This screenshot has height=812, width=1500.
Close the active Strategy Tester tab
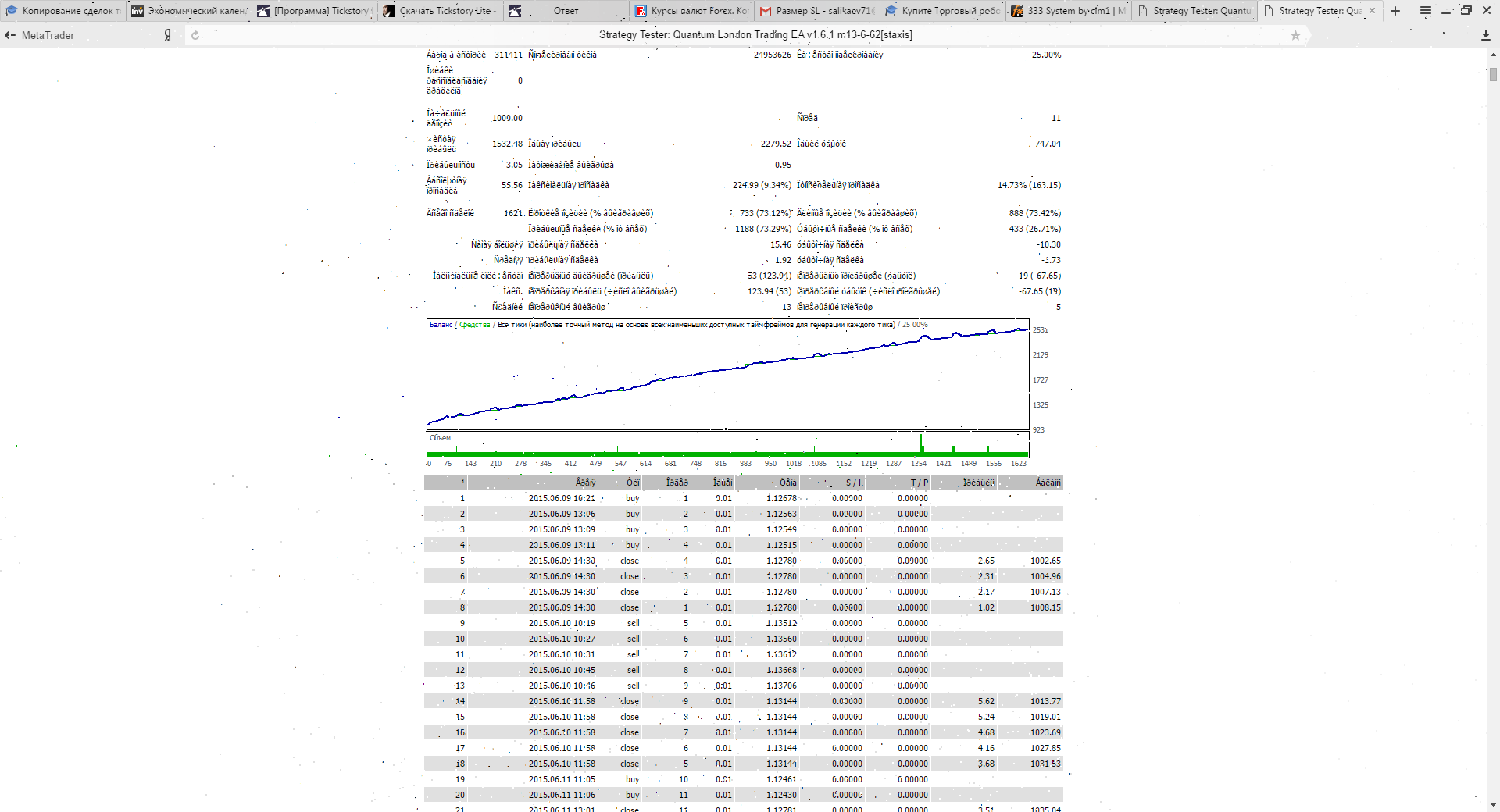coord(1371,11)
